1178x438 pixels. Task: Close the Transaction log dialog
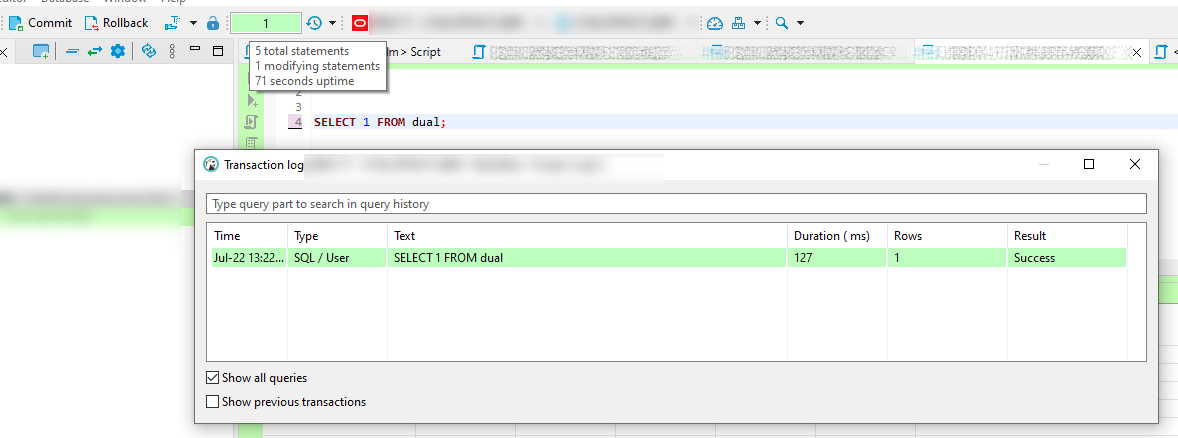click(1135, 165)
